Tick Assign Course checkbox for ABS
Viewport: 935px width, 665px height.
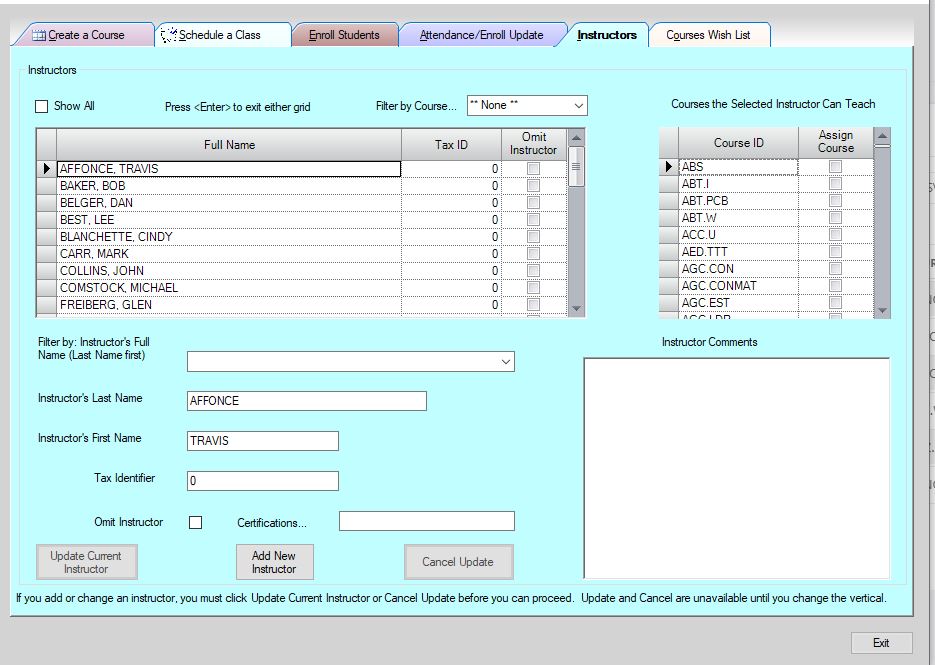[835, 167]
